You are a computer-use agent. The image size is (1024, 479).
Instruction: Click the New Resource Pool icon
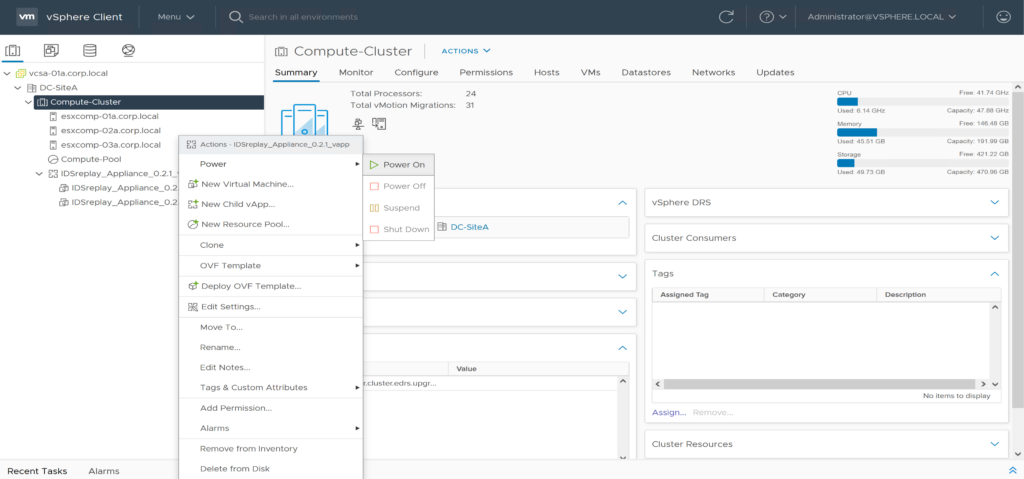[193, 224]
